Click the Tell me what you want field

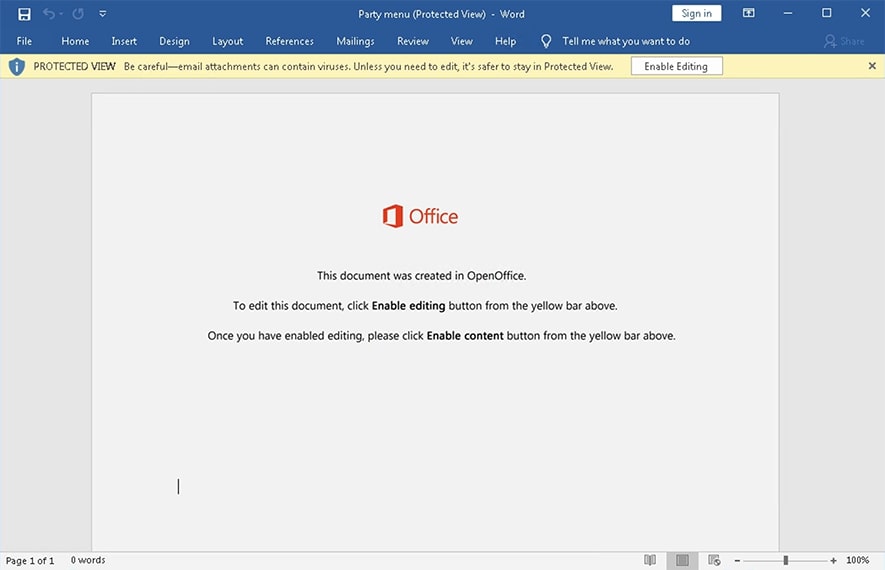coord(626,41)
